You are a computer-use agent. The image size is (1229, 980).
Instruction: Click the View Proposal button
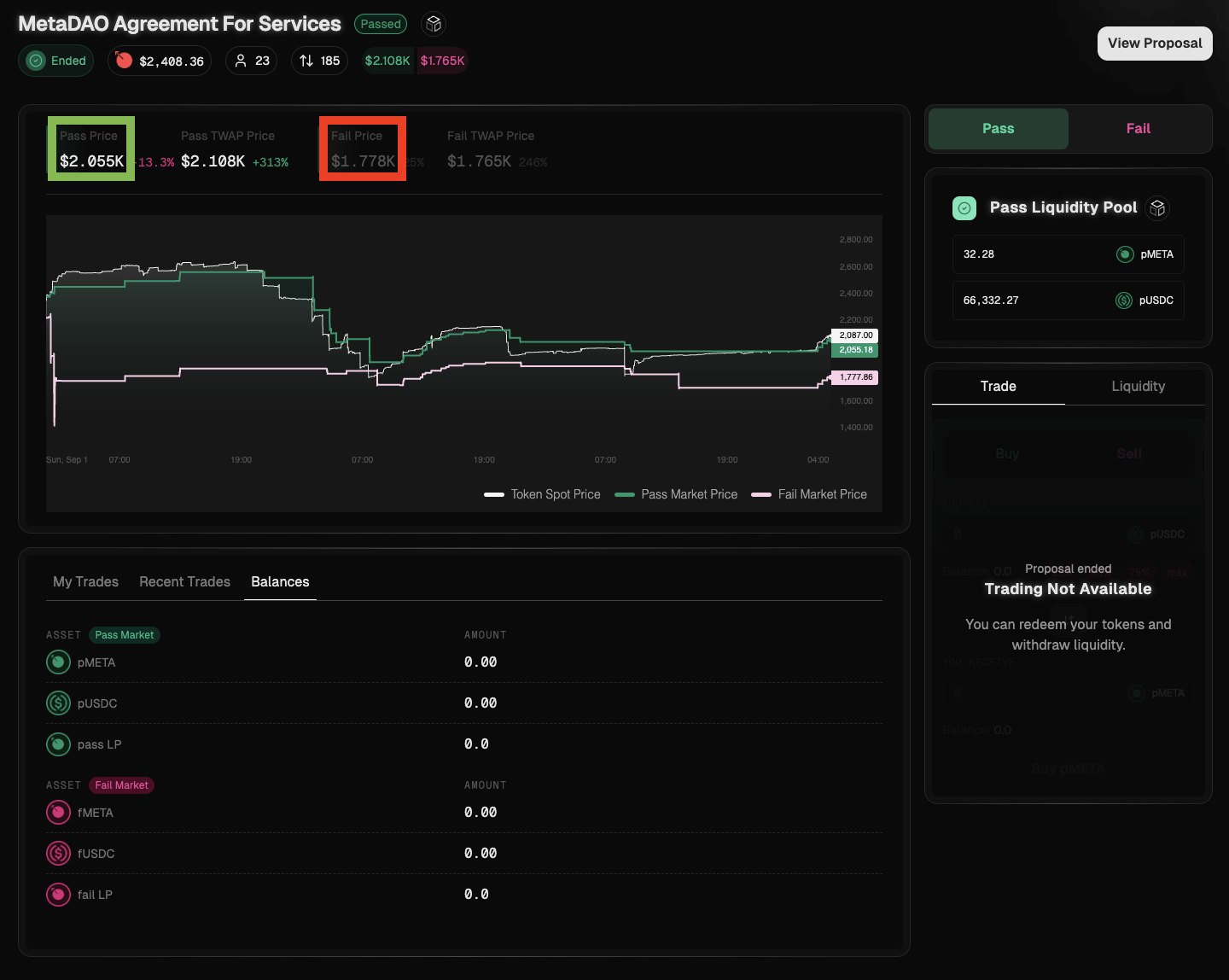1154,44
